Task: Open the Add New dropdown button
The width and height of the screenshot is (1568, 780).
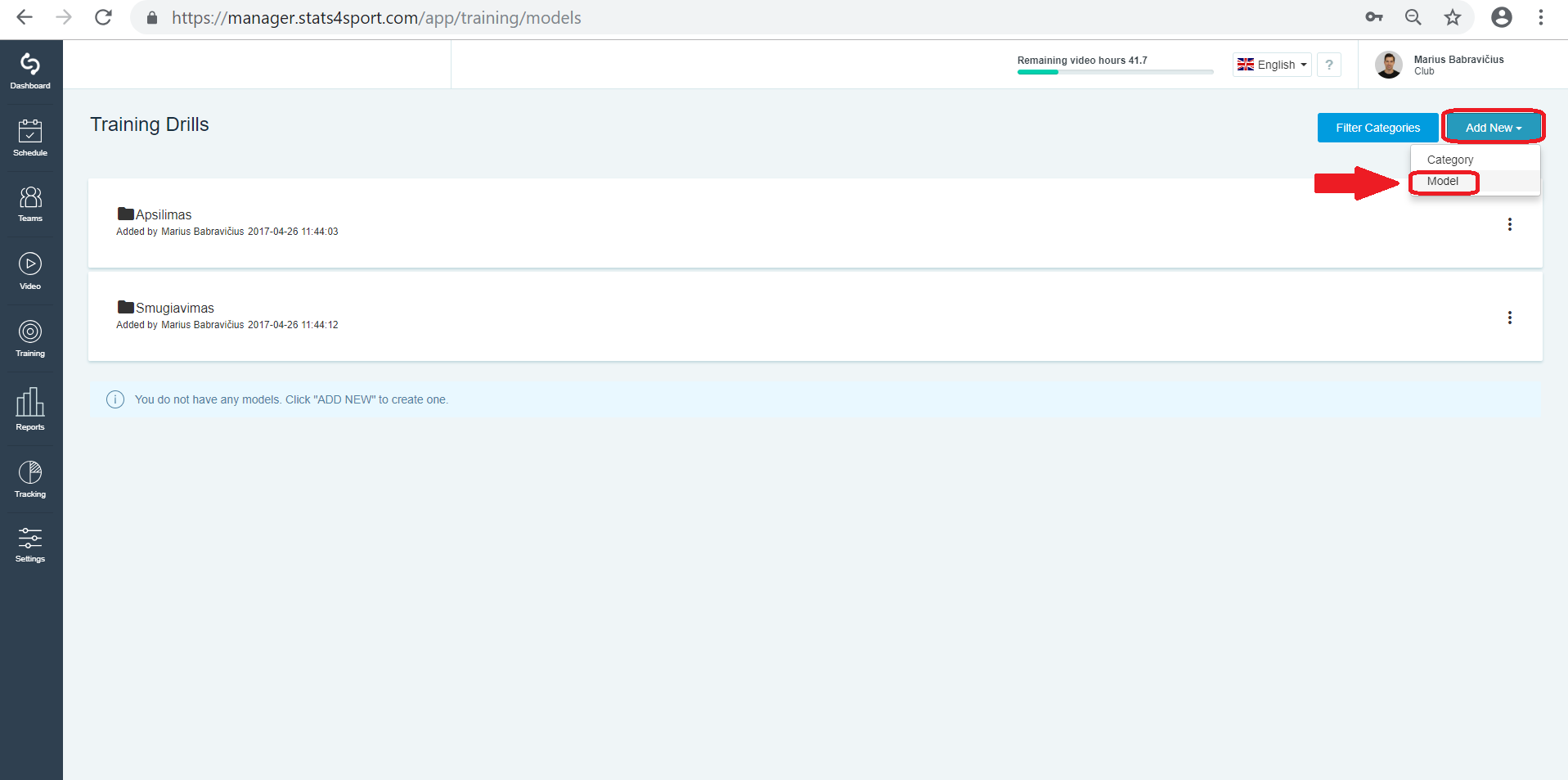Action: click(x=1494, y=128)
